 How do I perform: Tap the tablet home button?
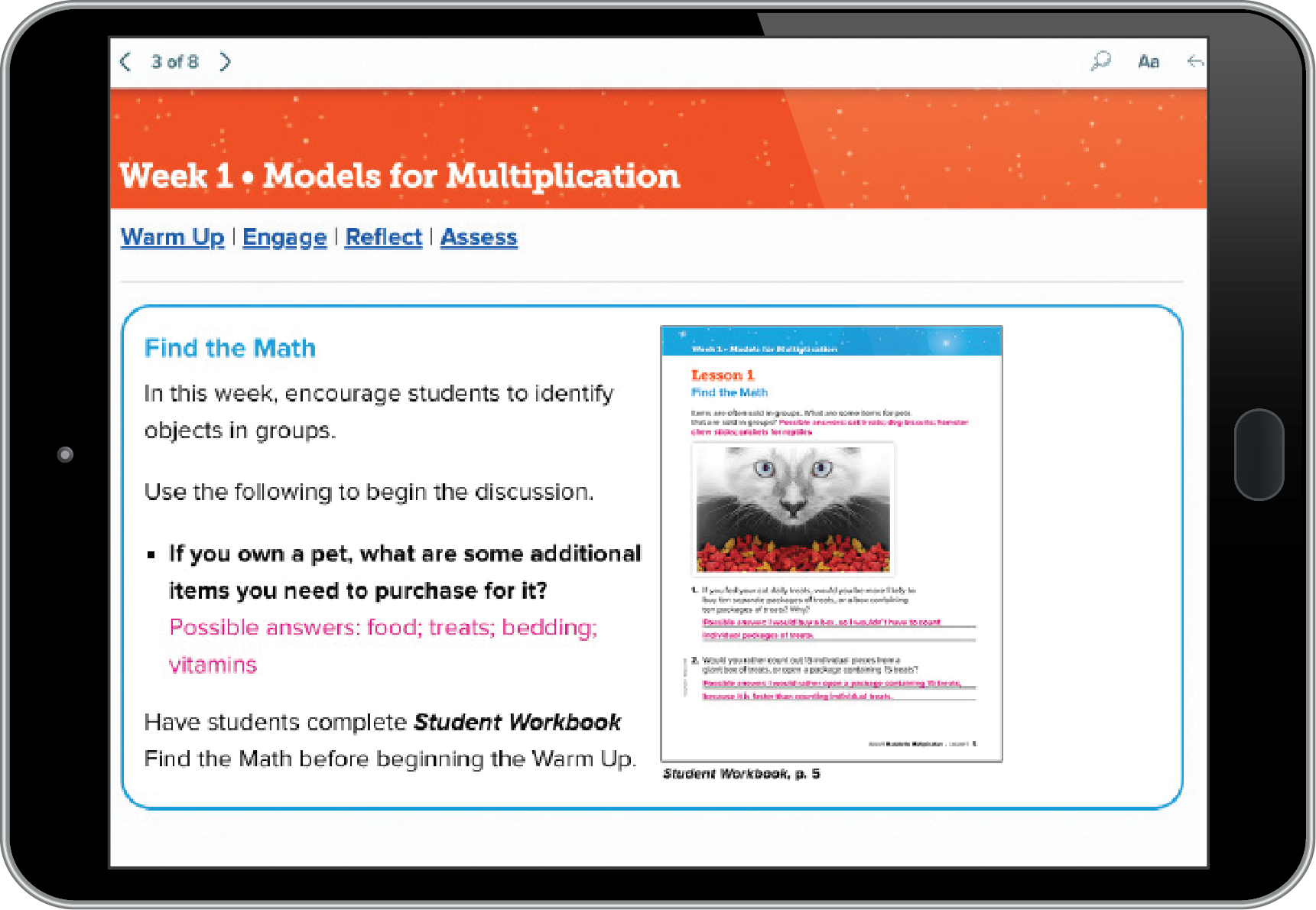[1259, 454]
